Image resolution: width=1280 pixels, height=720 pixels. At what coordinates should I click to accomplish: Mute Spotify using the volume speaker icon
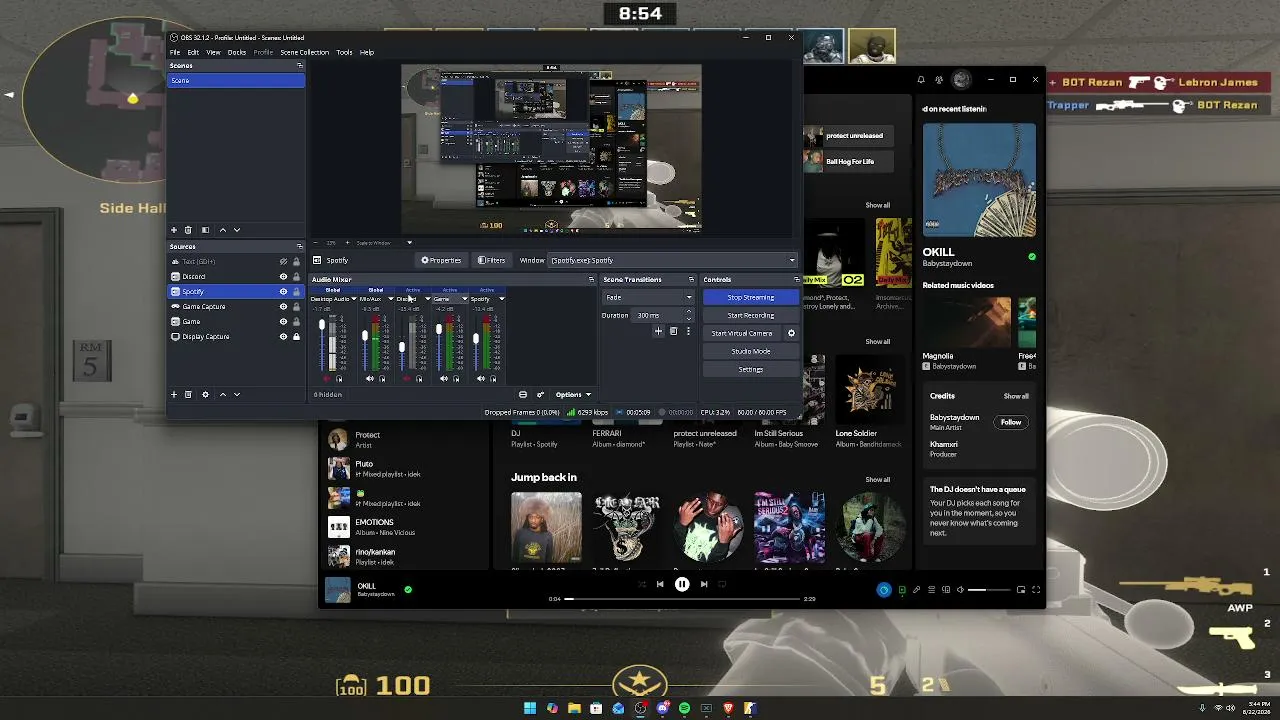tap(960, 590)
